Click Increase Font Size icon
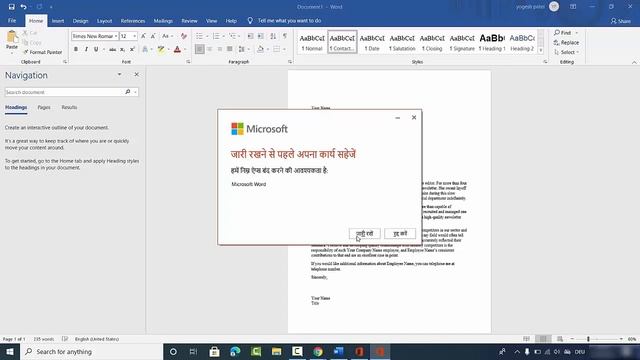640x360 pixels. click(143, 36)
